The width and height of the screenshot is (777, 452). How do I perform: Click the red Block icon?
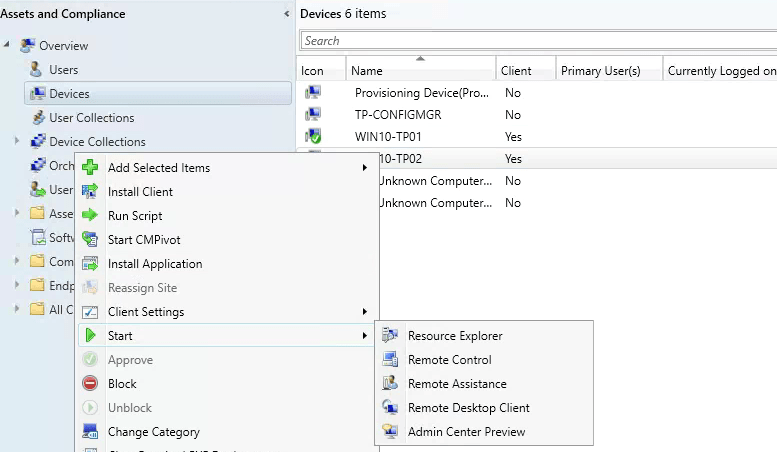[x=89, y=384]
